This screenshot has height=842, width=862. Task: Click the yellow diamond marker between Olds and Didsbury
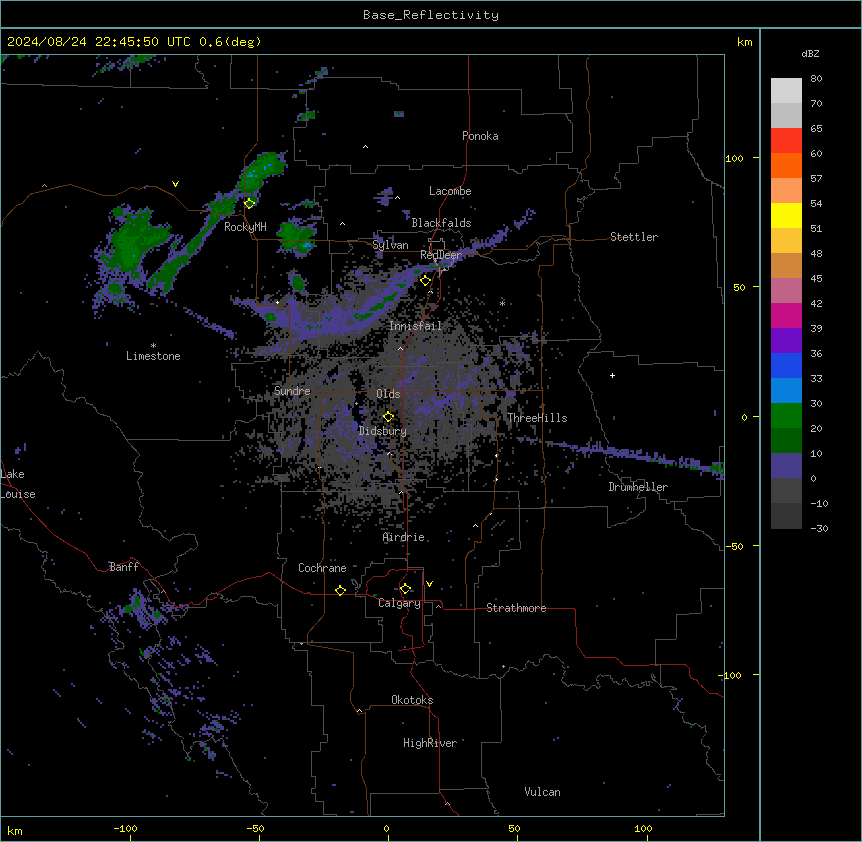click(x=388, y=417)
